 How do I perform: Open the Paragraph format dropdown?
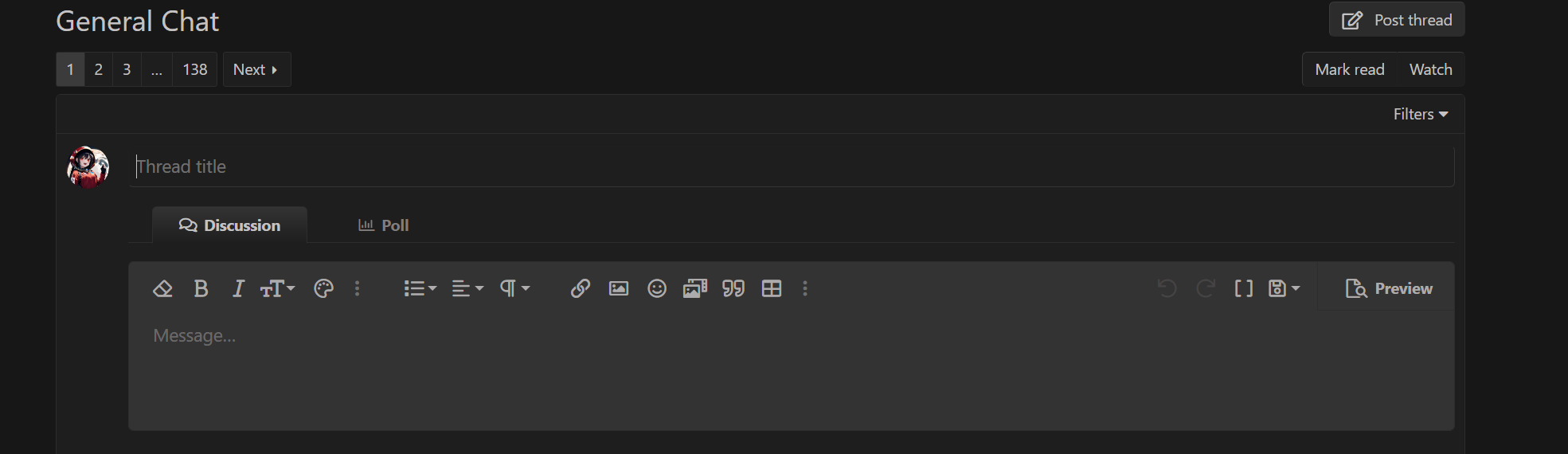click(514, 288)
